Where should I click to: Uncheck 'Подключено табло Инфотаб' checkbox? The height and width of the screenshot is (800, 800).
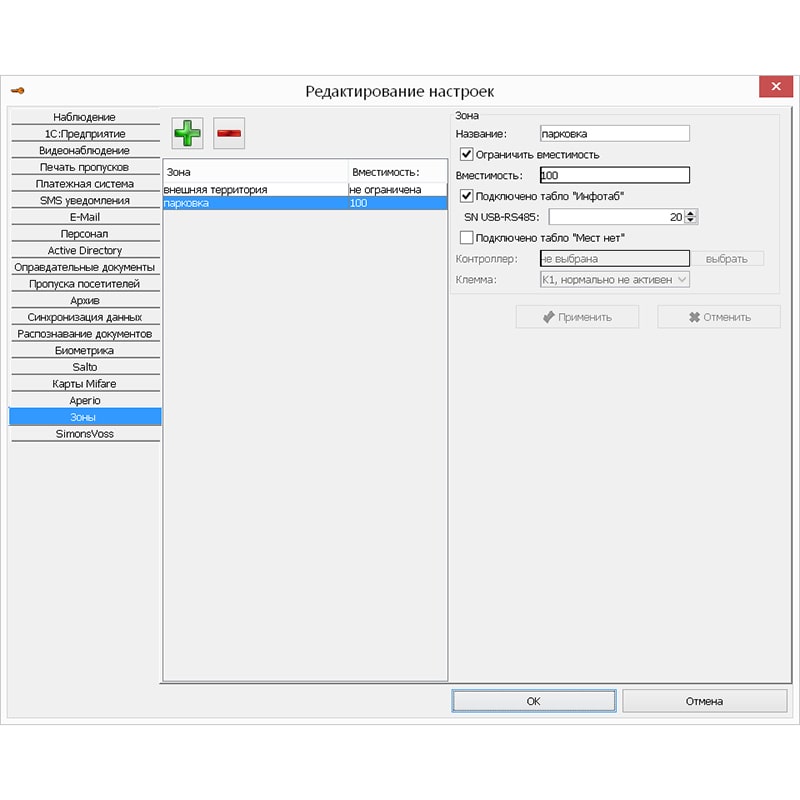click(x=466, y=196)
